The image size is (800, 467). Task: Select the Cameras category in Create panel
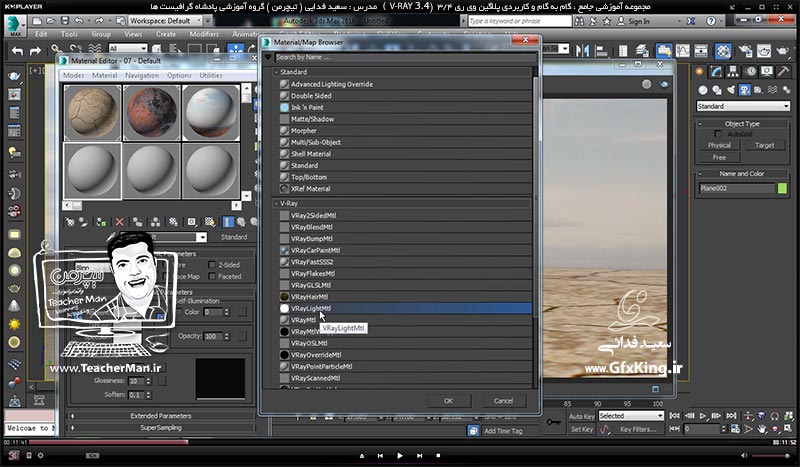[x=745, y=90]
